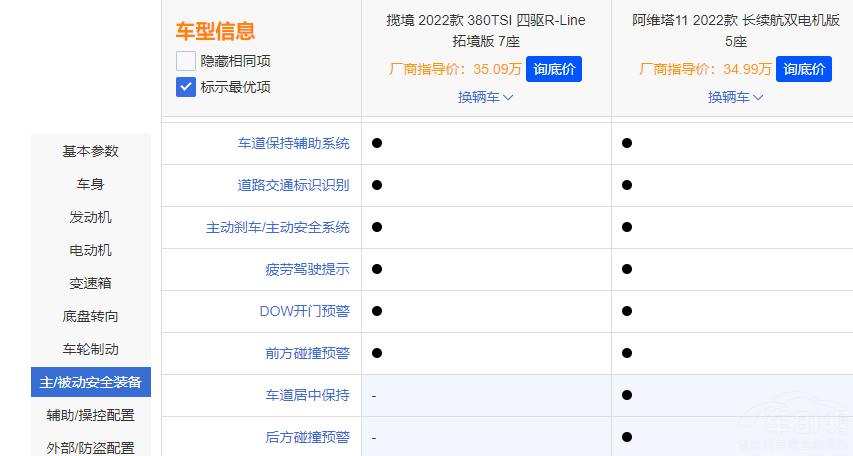Open 道路交通标识识别 feature link
The height and width of the screenshot is (456, 853).
pos(293,185)
